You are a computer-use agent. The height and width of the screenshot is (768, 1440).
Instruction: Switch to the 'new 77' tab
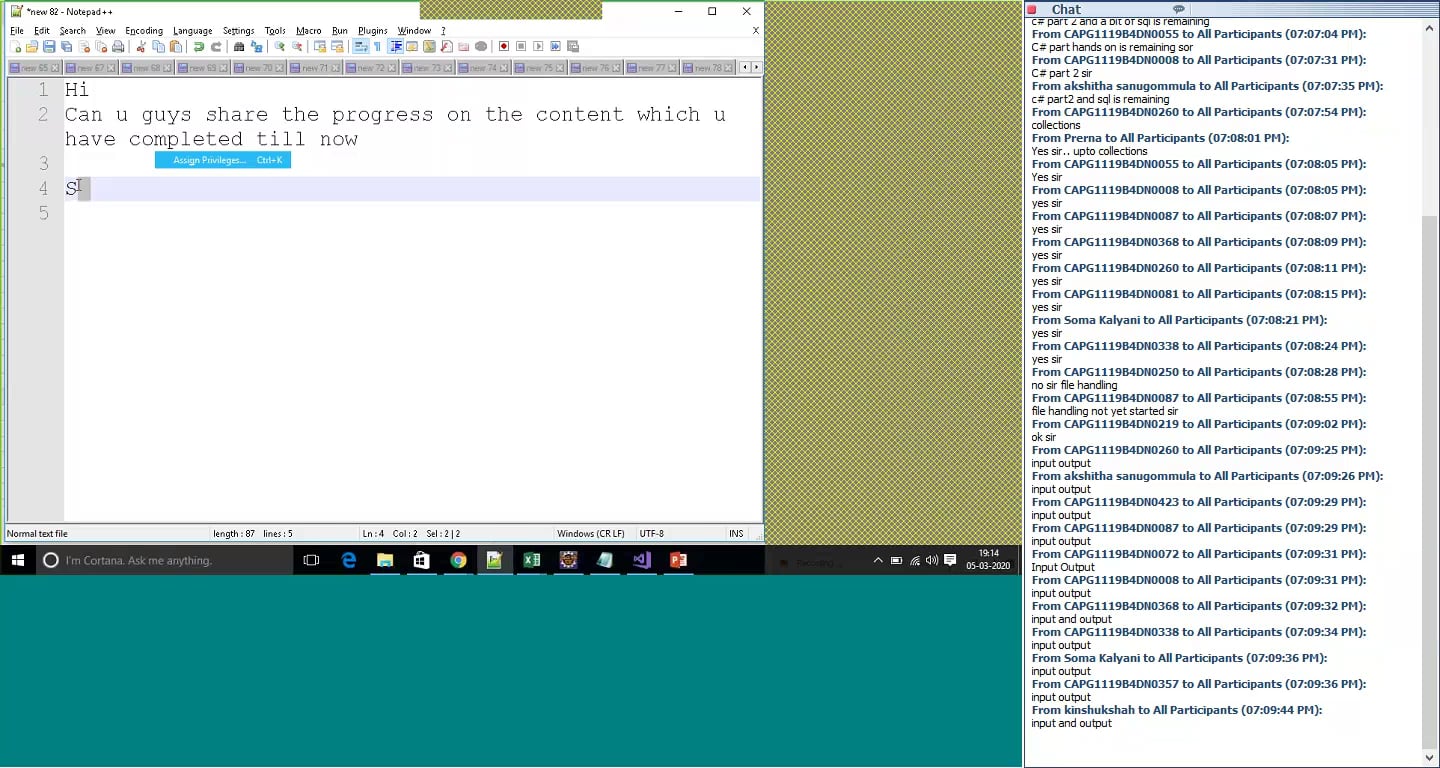point(652,68)
